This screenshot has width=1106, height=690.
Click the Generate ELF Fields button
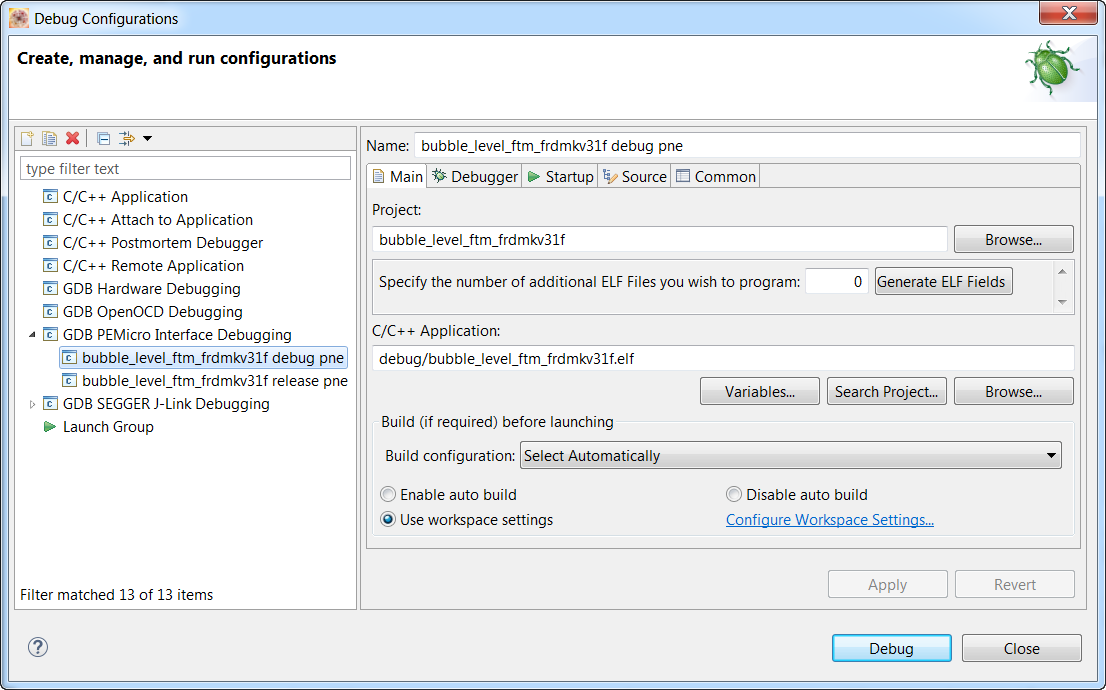tap(943, 282)
